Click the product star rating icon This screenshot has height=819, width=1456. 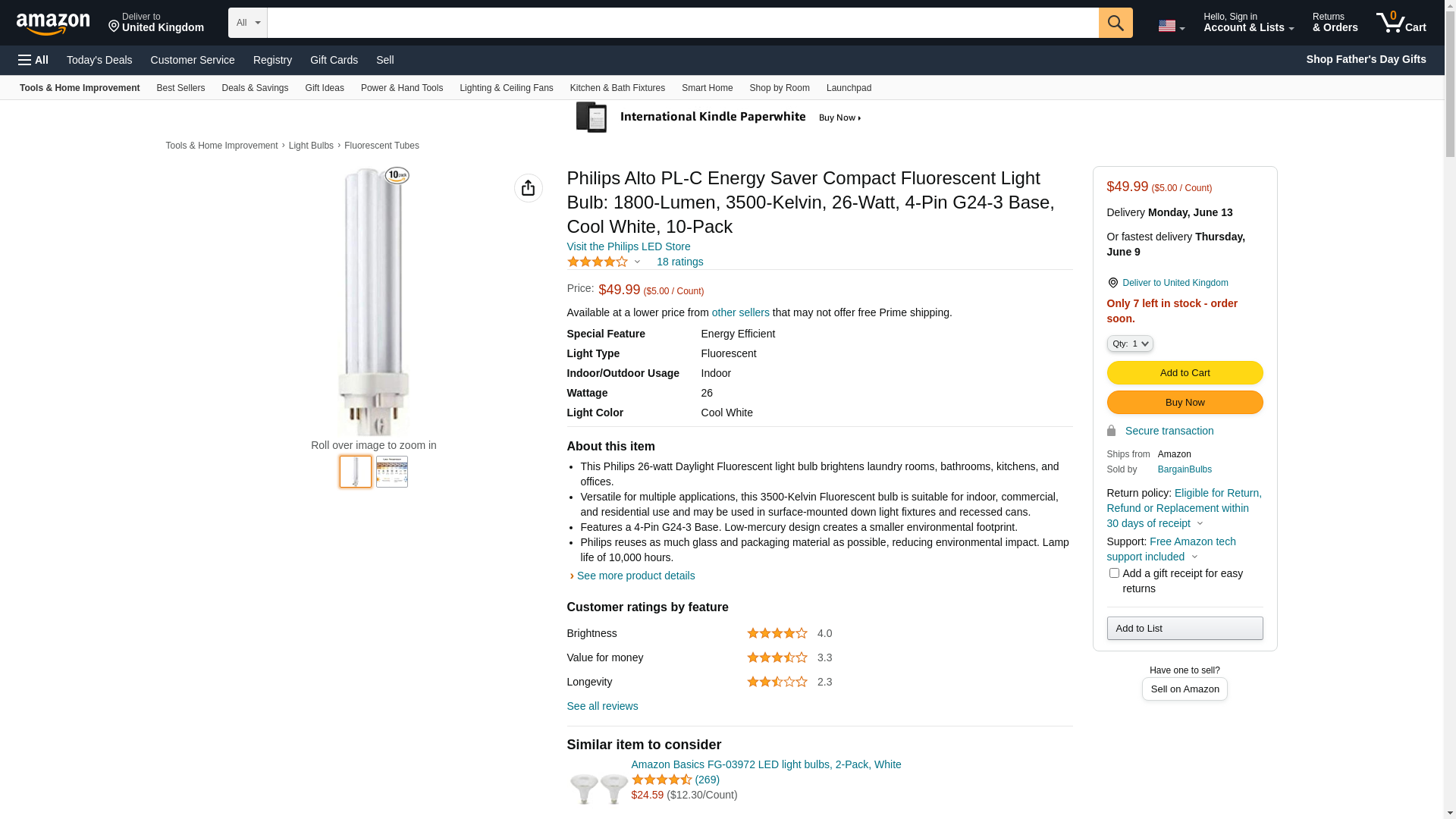pyautogui.click(x=598, y=262)
